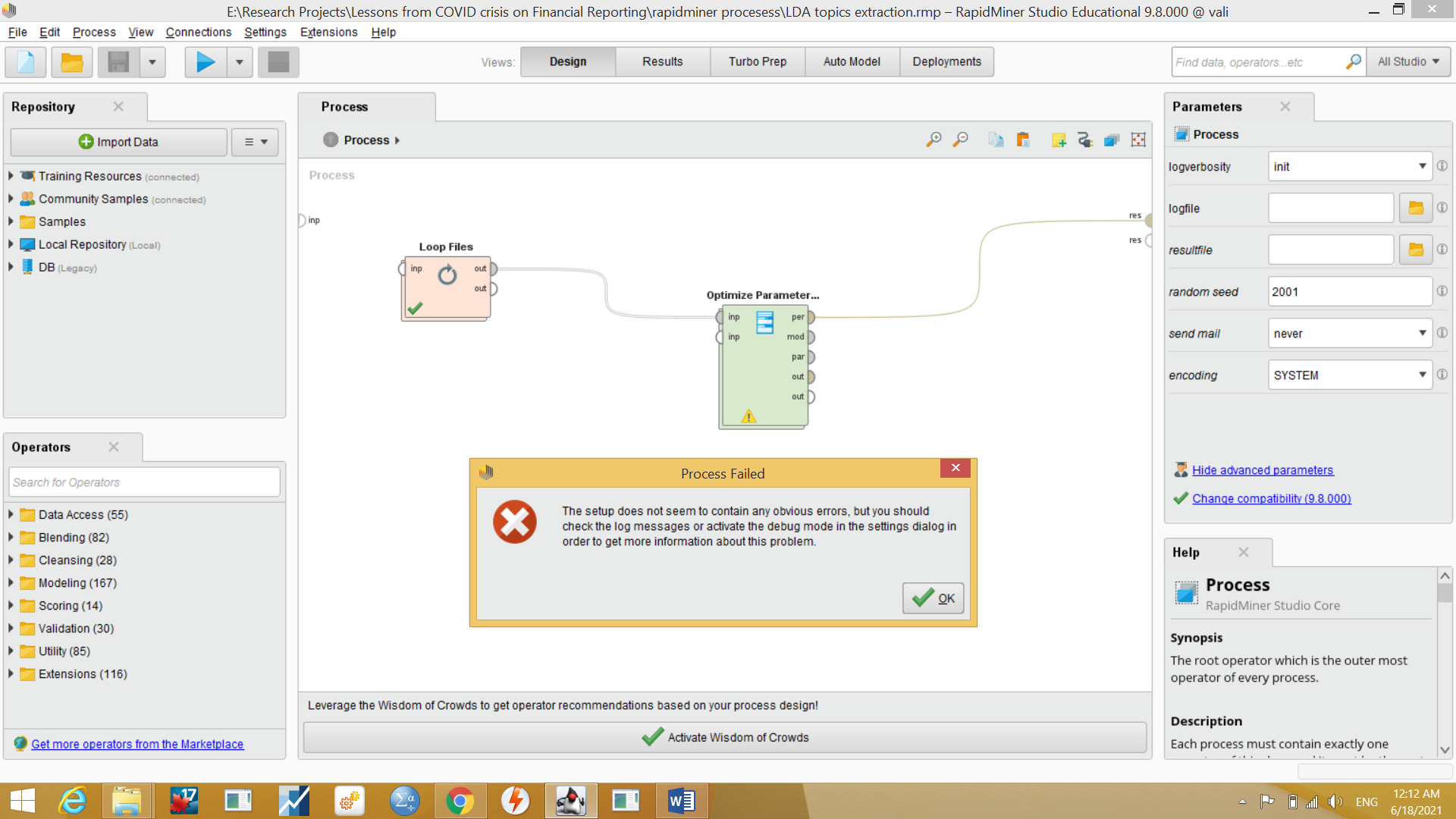This screenshot has width=1456, height=819.
Task: Expand the Local Repository node
Action: 11,244
